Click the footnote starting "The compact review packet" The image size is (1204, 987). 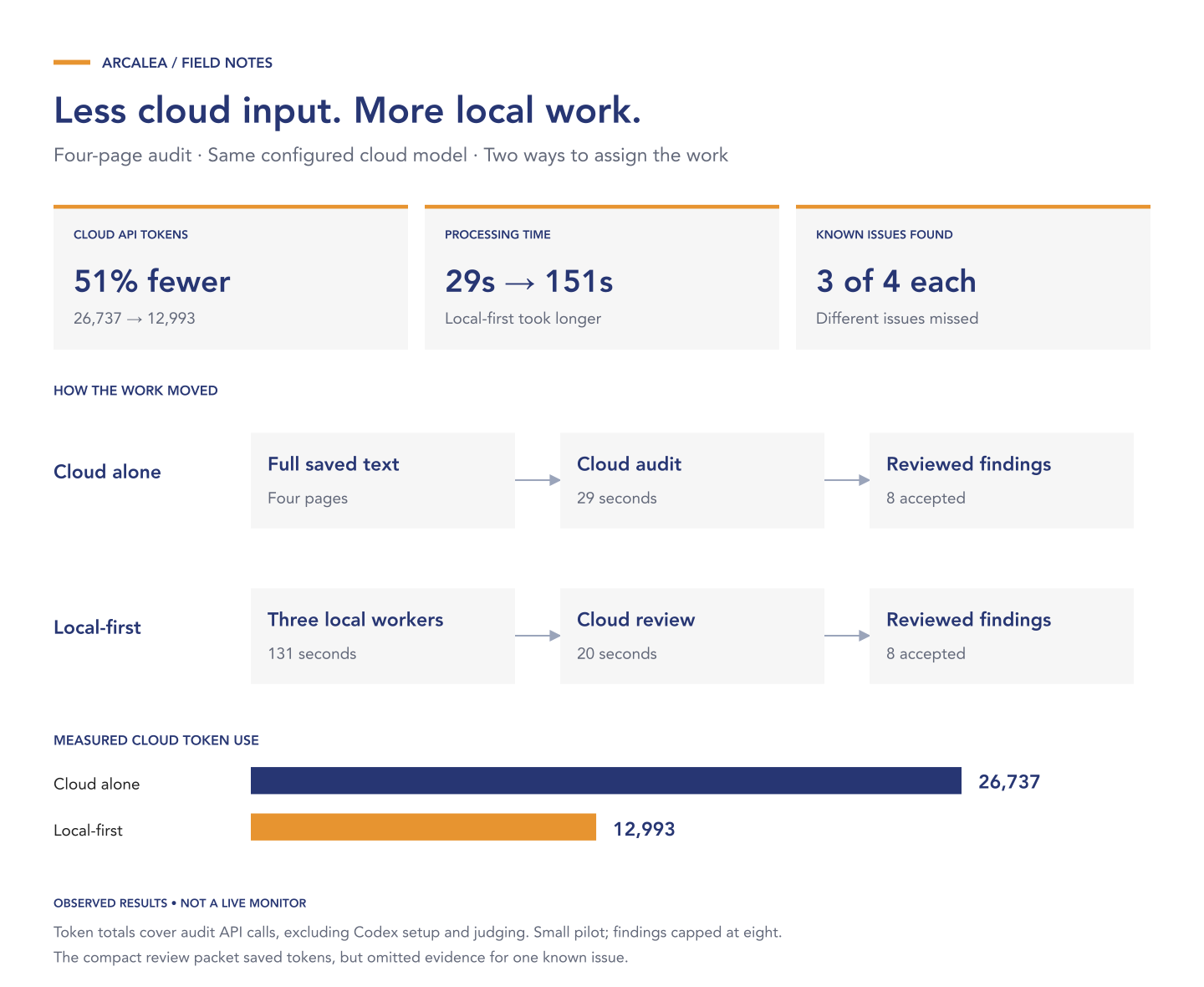coord(340,958)
